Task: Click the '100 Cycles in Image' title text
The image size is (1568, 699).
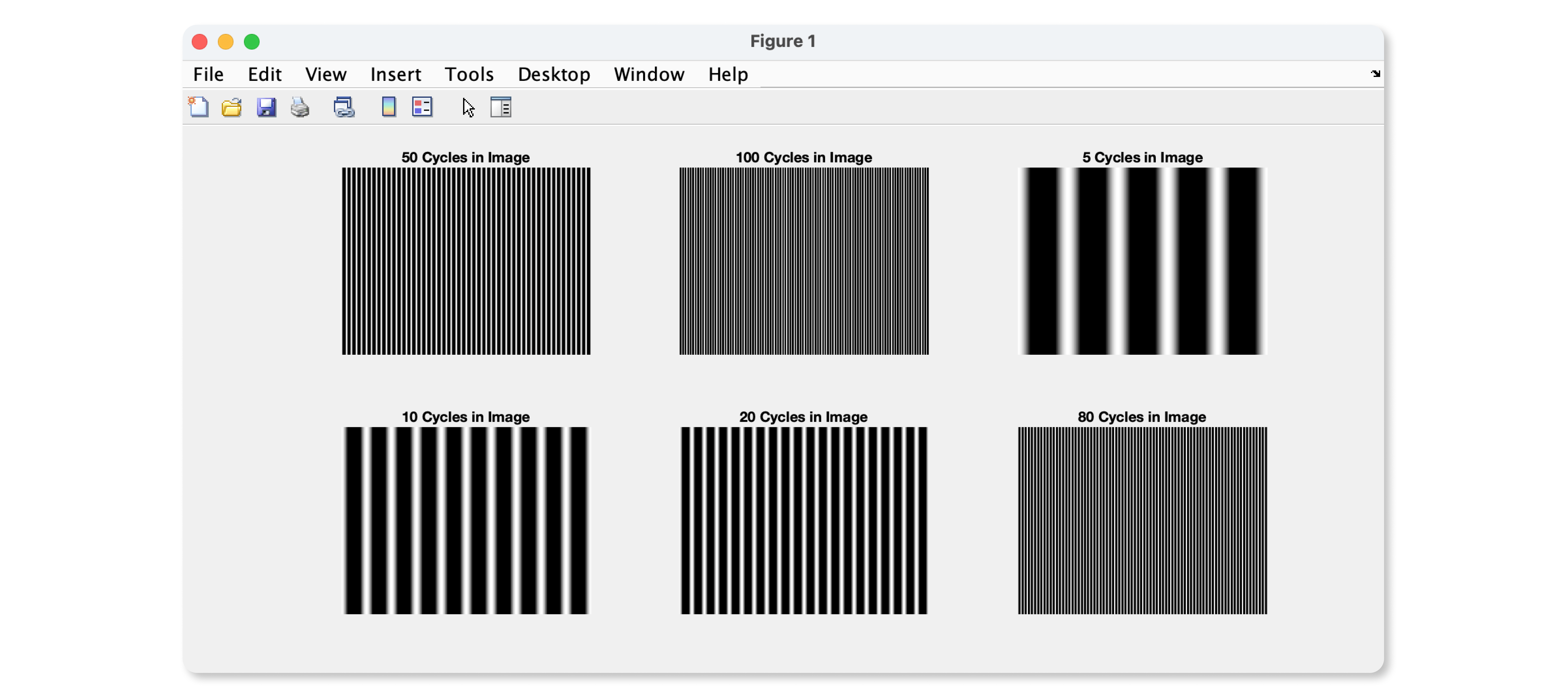Action: click(804, 157)
